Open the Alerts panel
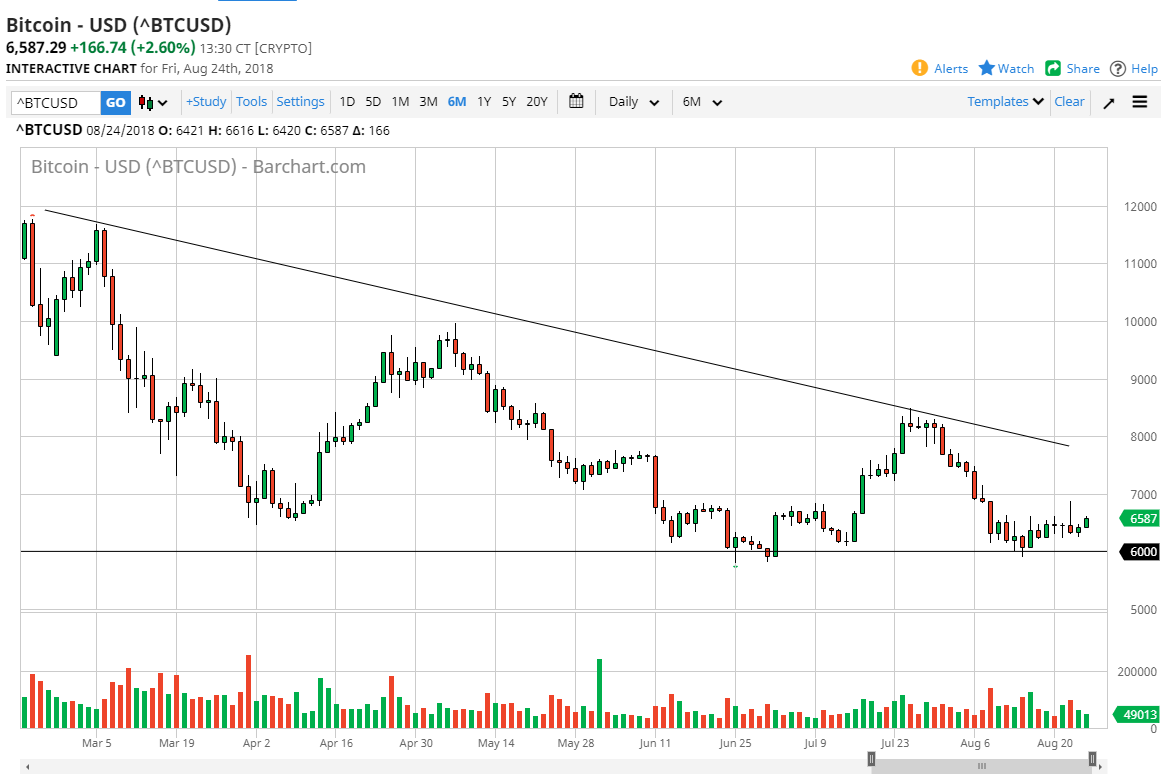1173x781 pixels. (x=940, y=68)
